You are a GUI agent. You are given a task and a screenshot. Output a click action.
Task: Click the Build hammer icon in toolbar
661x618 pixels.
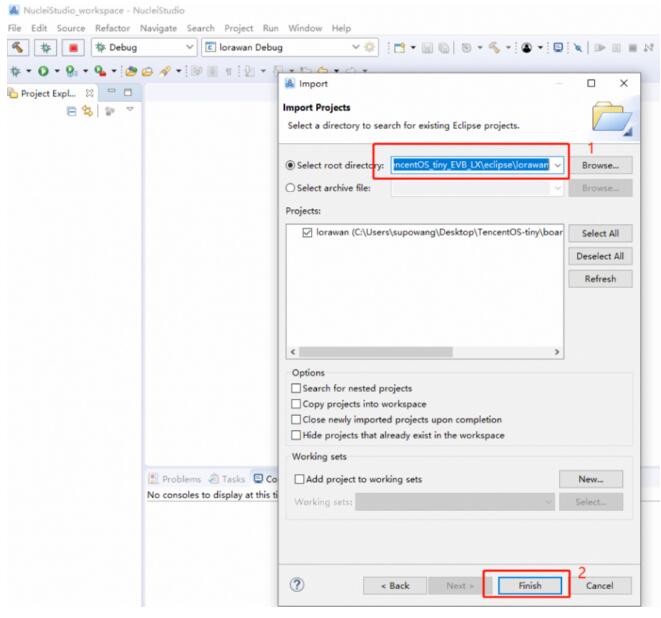[18, 46]
